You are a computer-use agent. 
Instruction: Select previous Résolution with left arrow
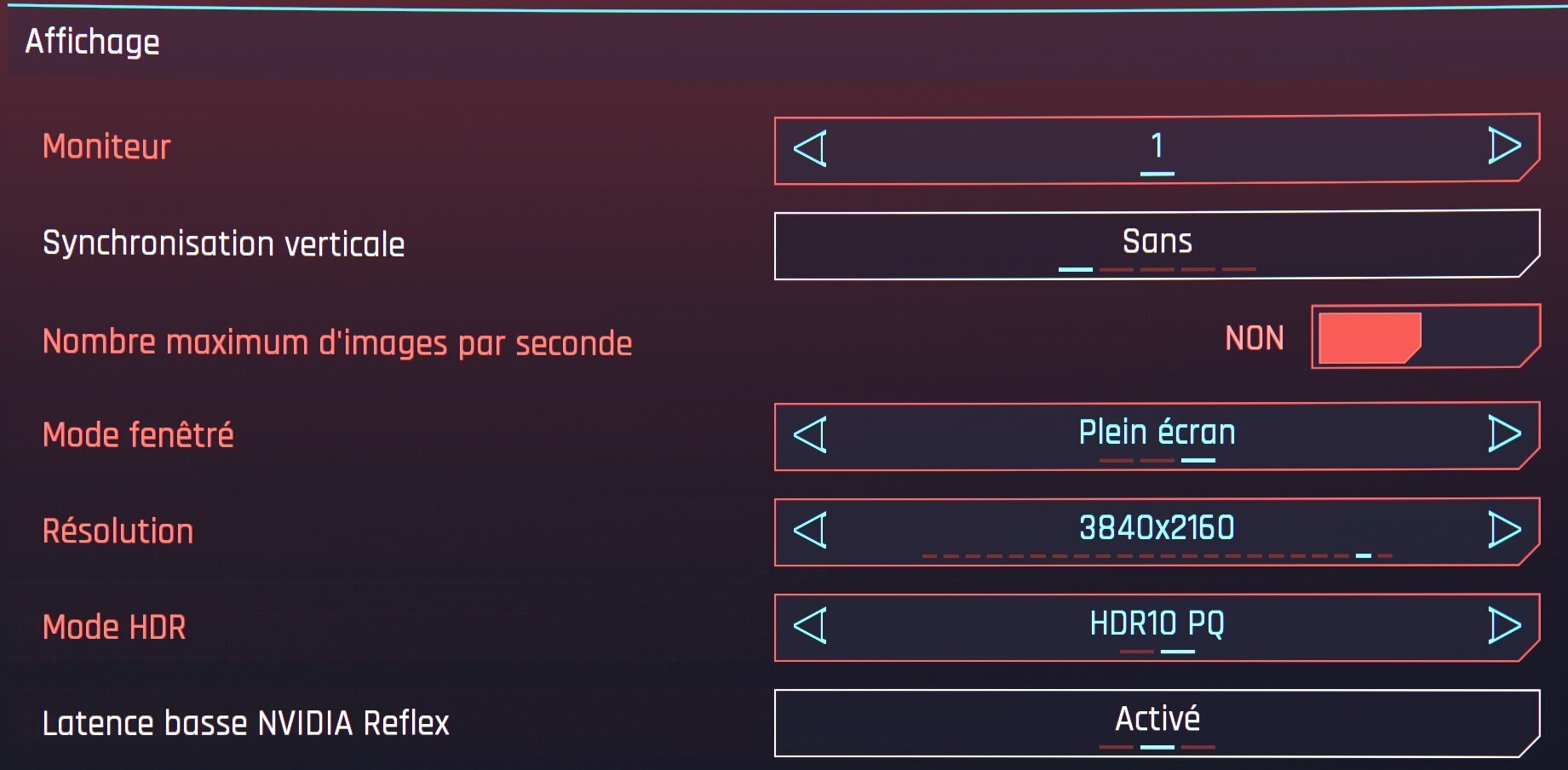coord(810,530)
